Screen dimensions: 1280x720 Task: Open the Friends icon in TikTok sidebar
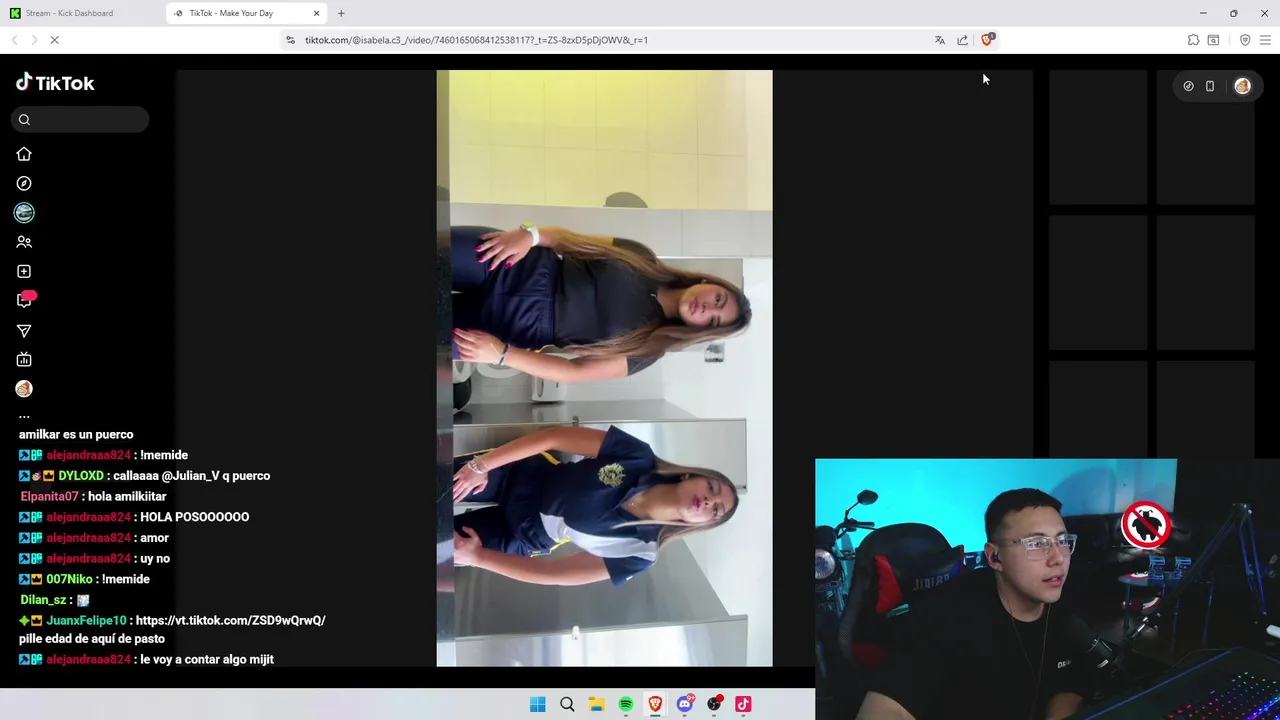click(x=24, y=242)
